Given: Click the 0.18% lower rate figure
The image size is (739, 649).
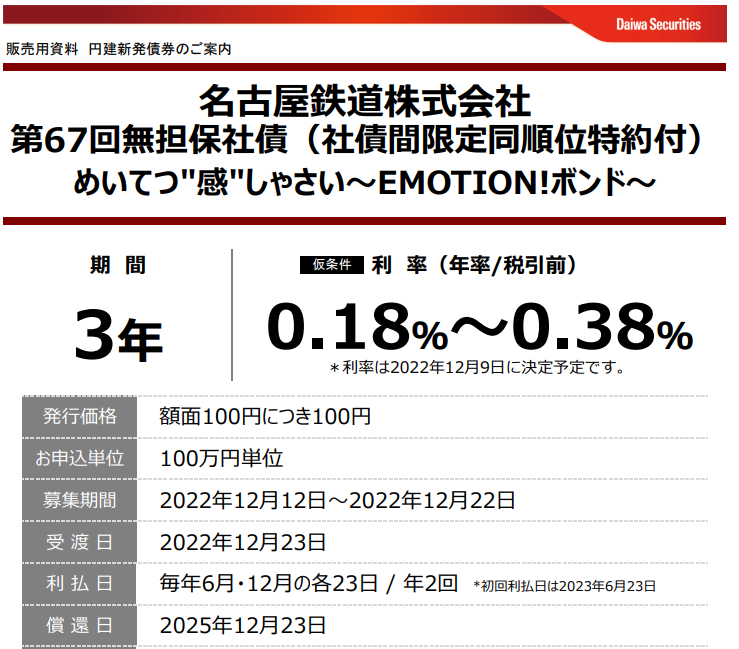Looking at the screenshot, I should click(x=357, y=327).
